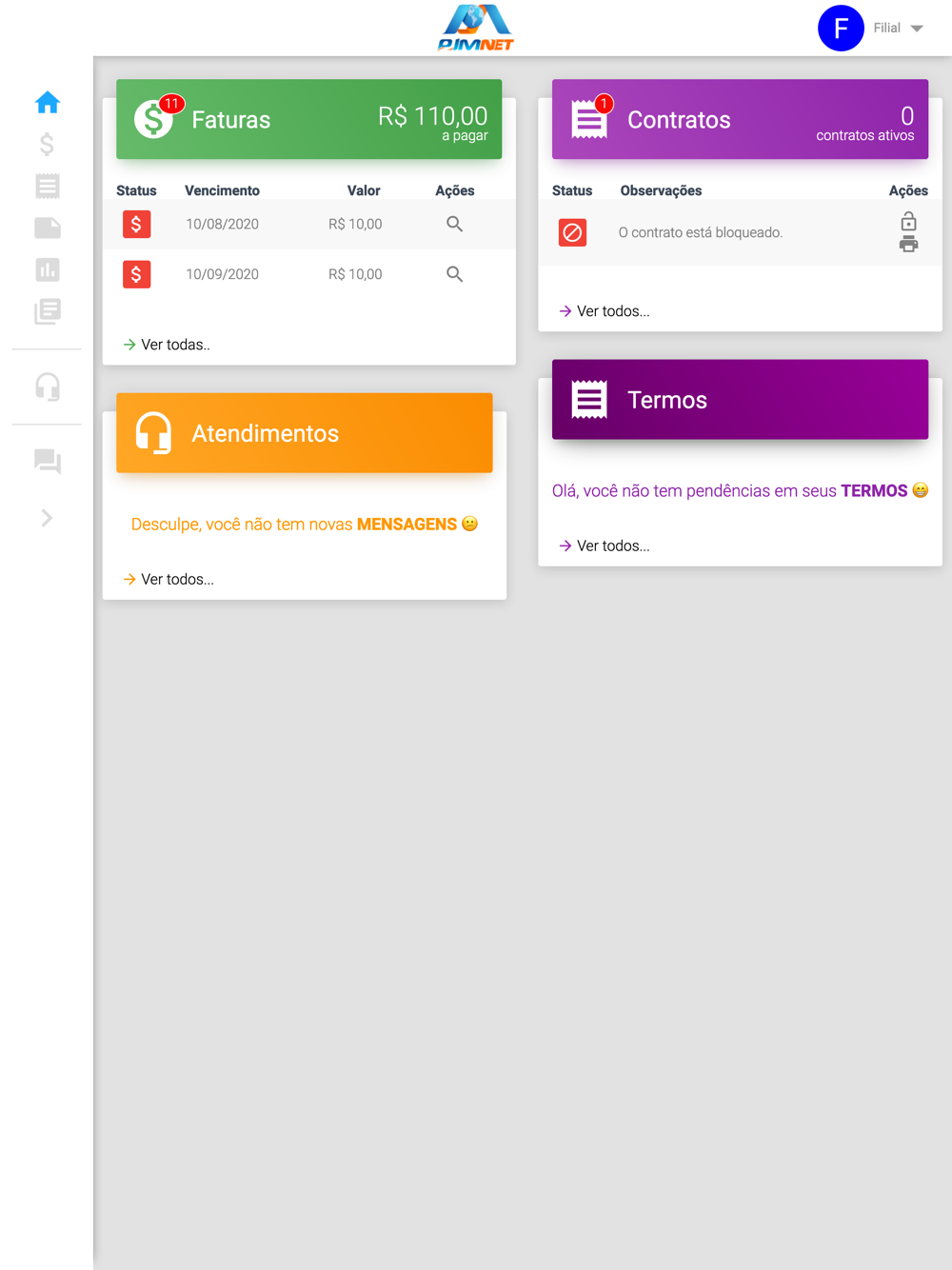Click the Filial user label
Viewport: 952px width, 1270px height.
pyautogui.click(x=886, y=28)
